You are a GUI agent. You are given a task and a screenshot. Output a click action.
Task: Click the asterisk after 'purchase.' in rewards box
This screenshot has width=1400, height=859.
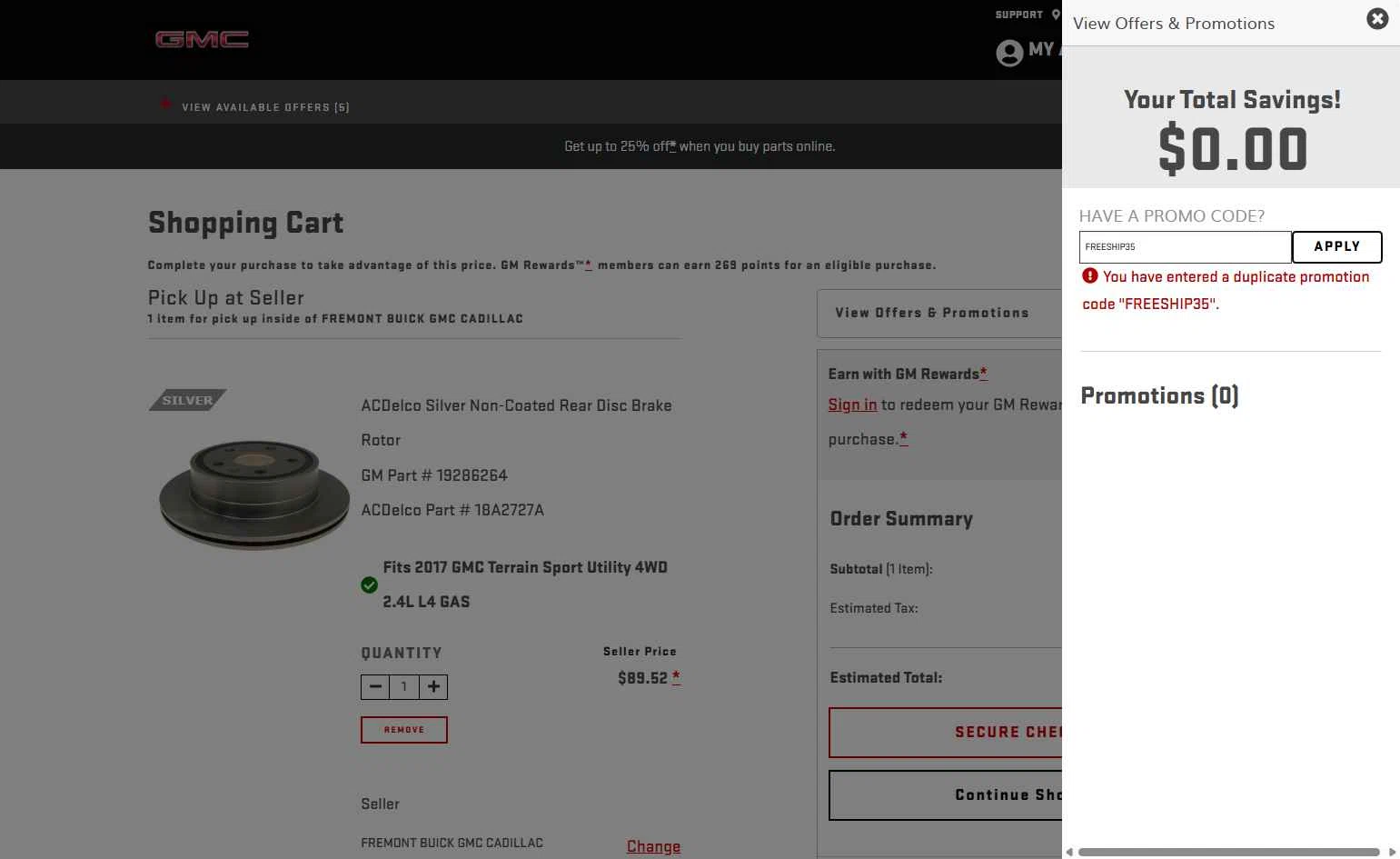click(x=903, y=439)
